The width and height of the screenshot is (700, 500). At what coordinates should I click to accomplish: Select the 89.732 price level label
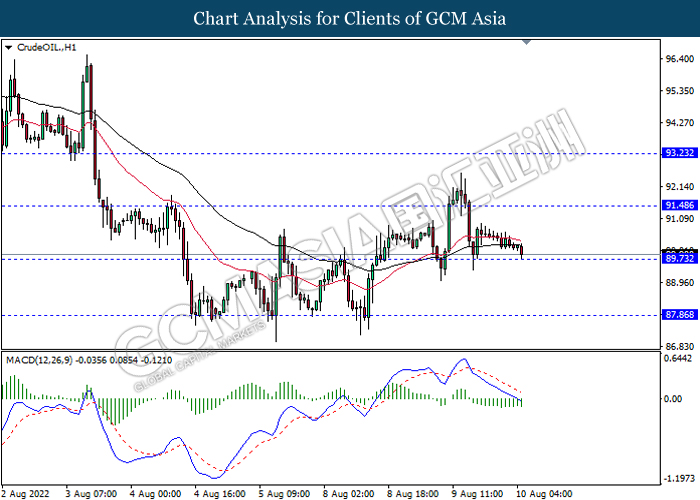click(680, 258)
